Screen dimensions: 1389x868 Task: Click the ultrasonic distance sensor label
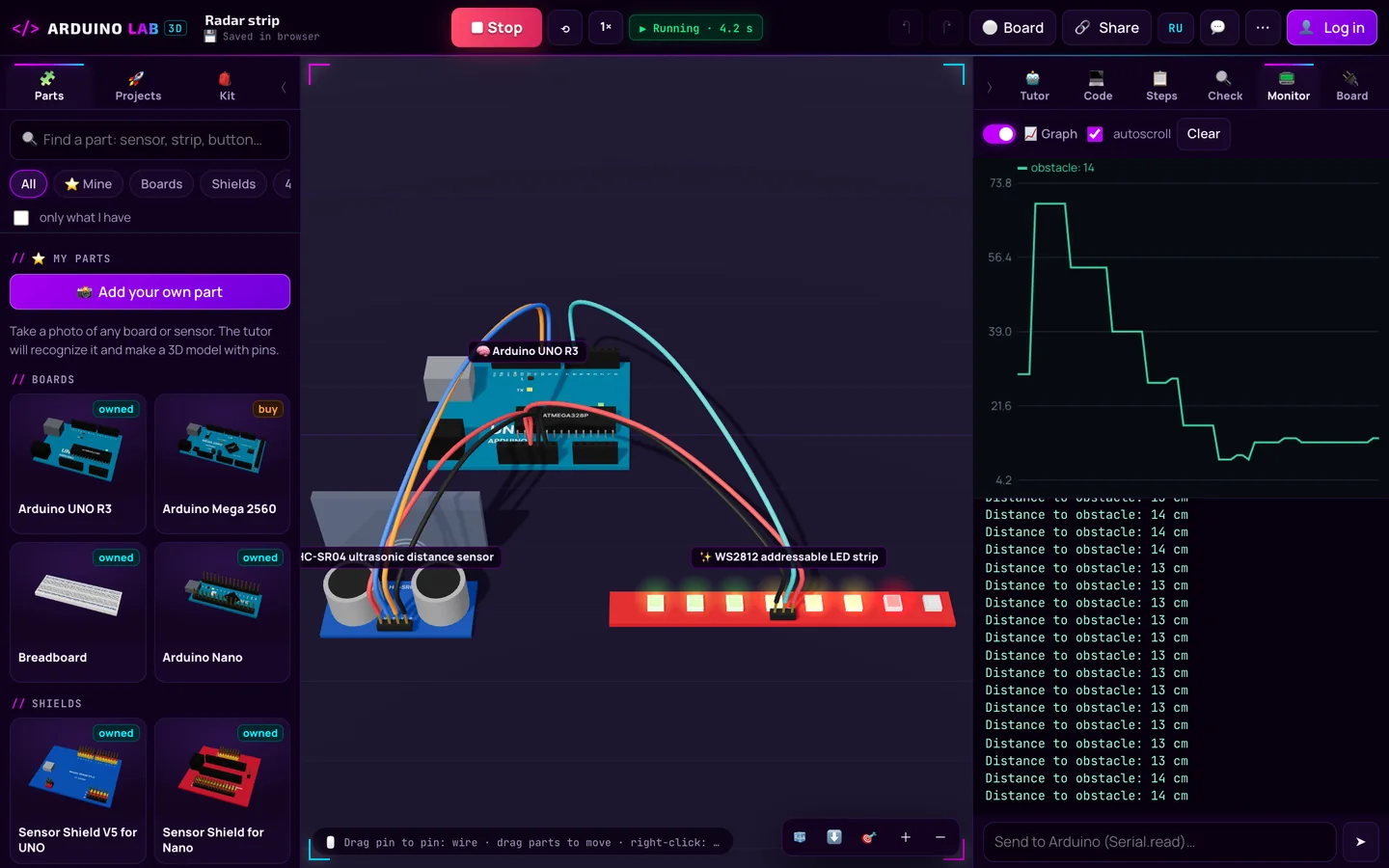coord(400,556)
